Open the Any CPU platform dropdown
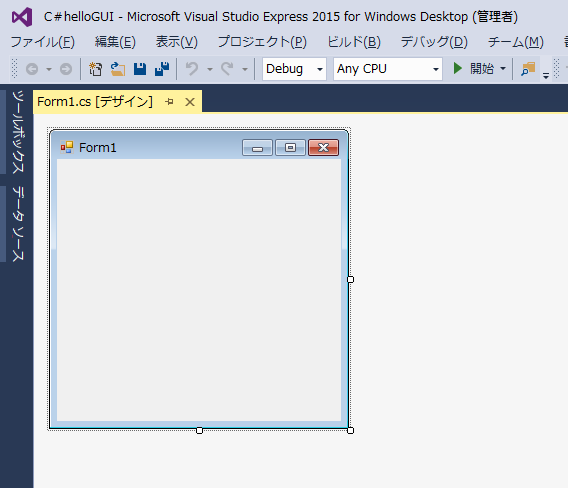Image resolution: width=568 pixels, height=488 pixels. (x=388, y=69)
